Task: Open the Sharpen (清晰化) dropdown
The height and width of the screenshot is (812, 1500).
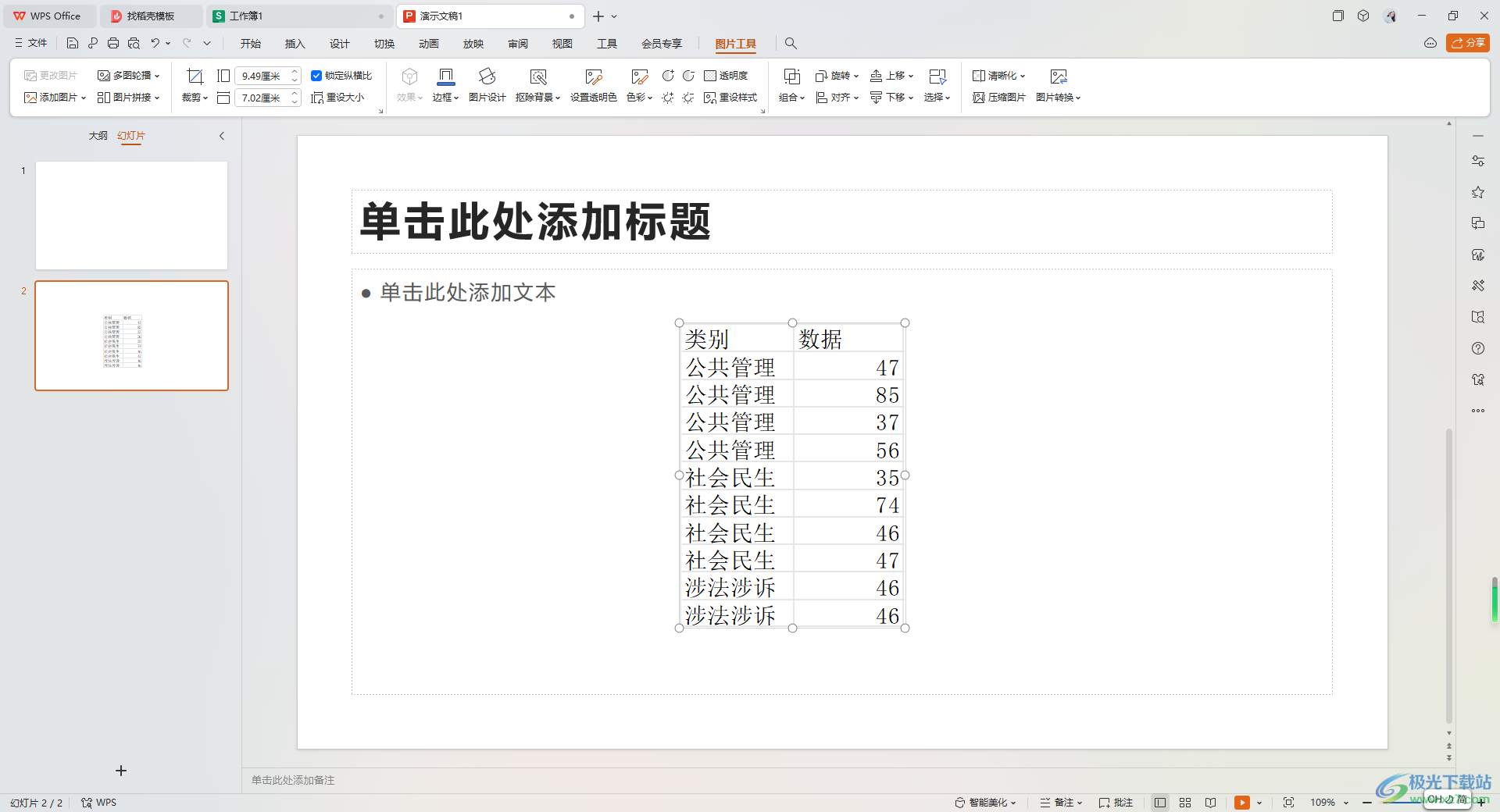Action: click(998, 76)
